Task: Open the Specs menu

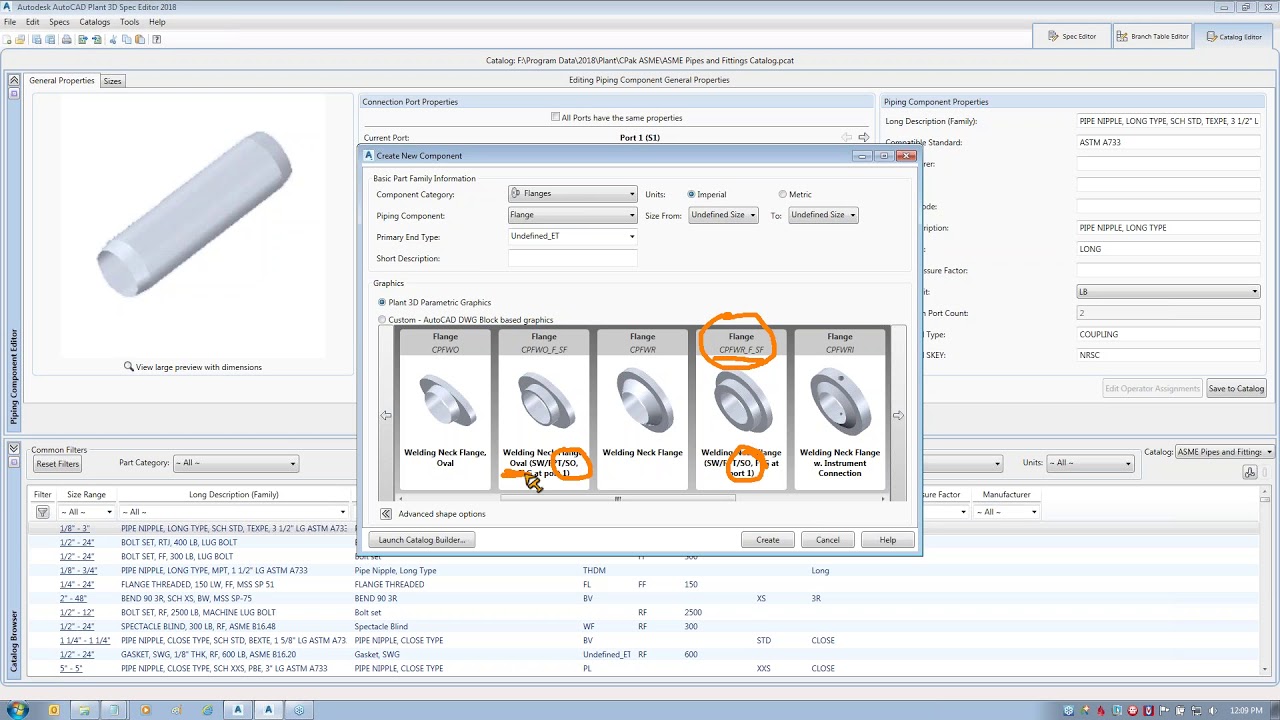Action: [x=59, y=22]
